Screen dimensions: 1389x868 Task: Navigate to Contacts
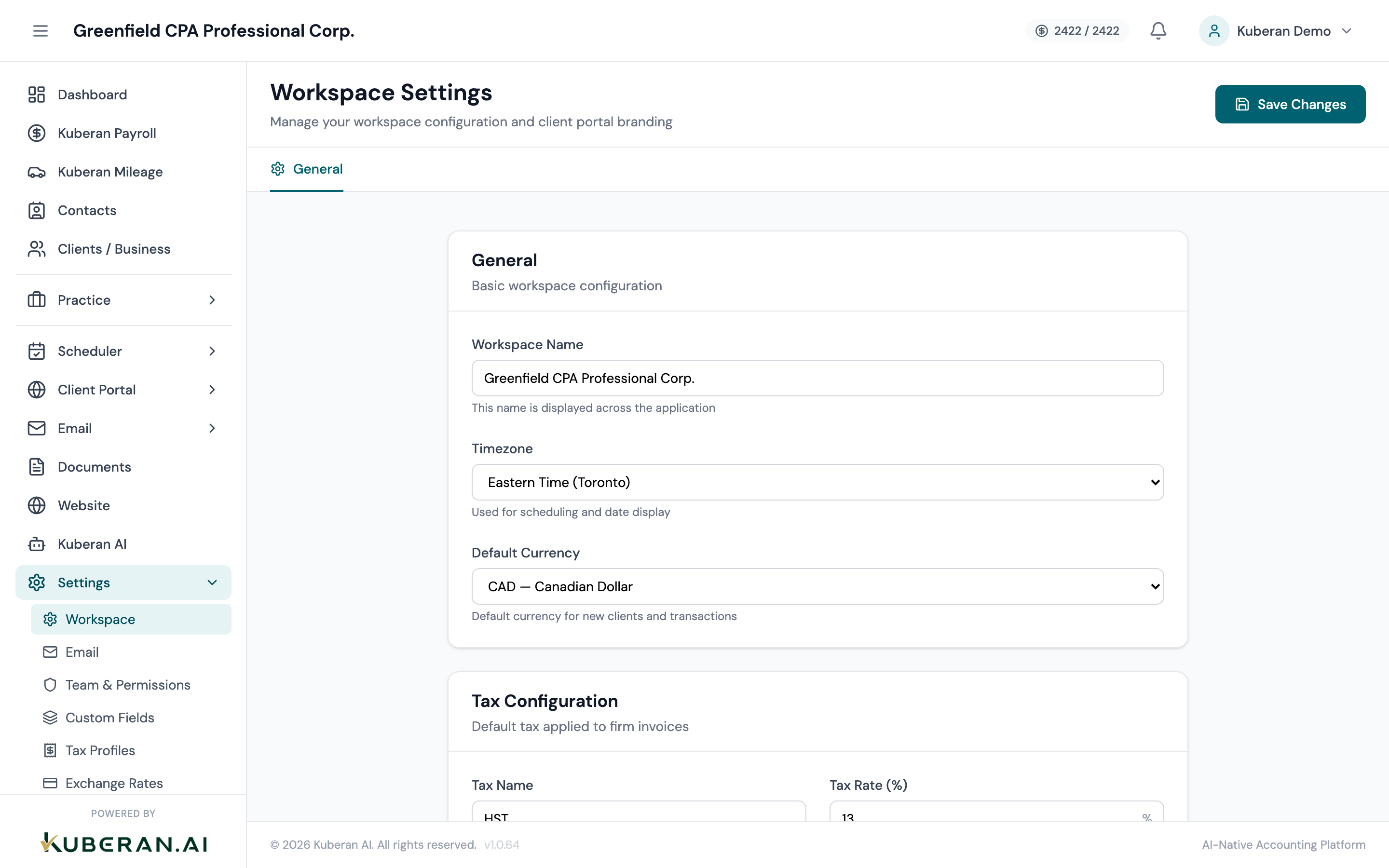click(123, 210)
